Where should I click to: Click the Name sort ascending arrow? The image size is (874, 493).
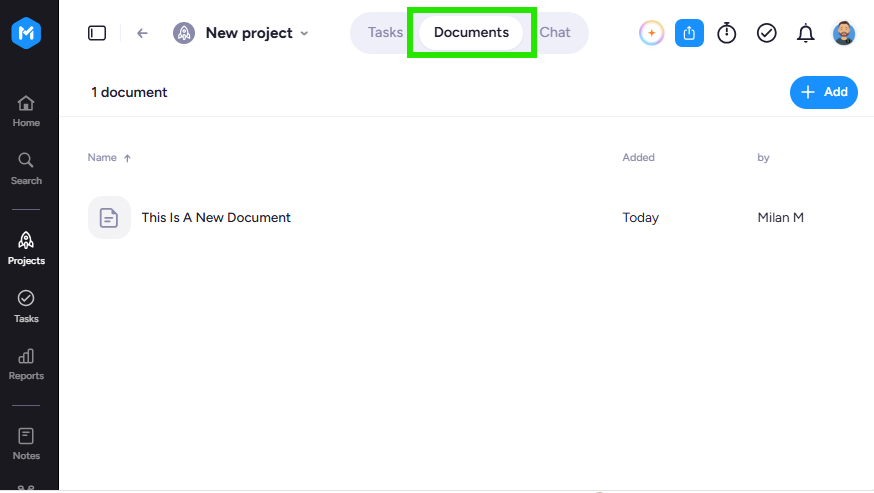click(x=127, y=158)
